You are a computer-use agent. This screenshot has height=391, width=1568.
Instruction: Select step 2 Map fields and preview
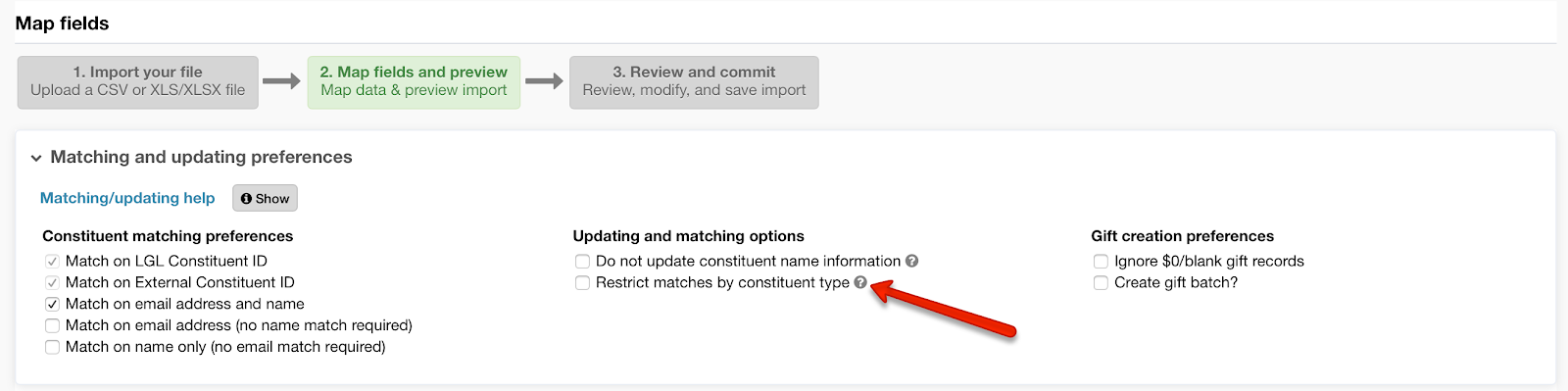pos(414,81)
